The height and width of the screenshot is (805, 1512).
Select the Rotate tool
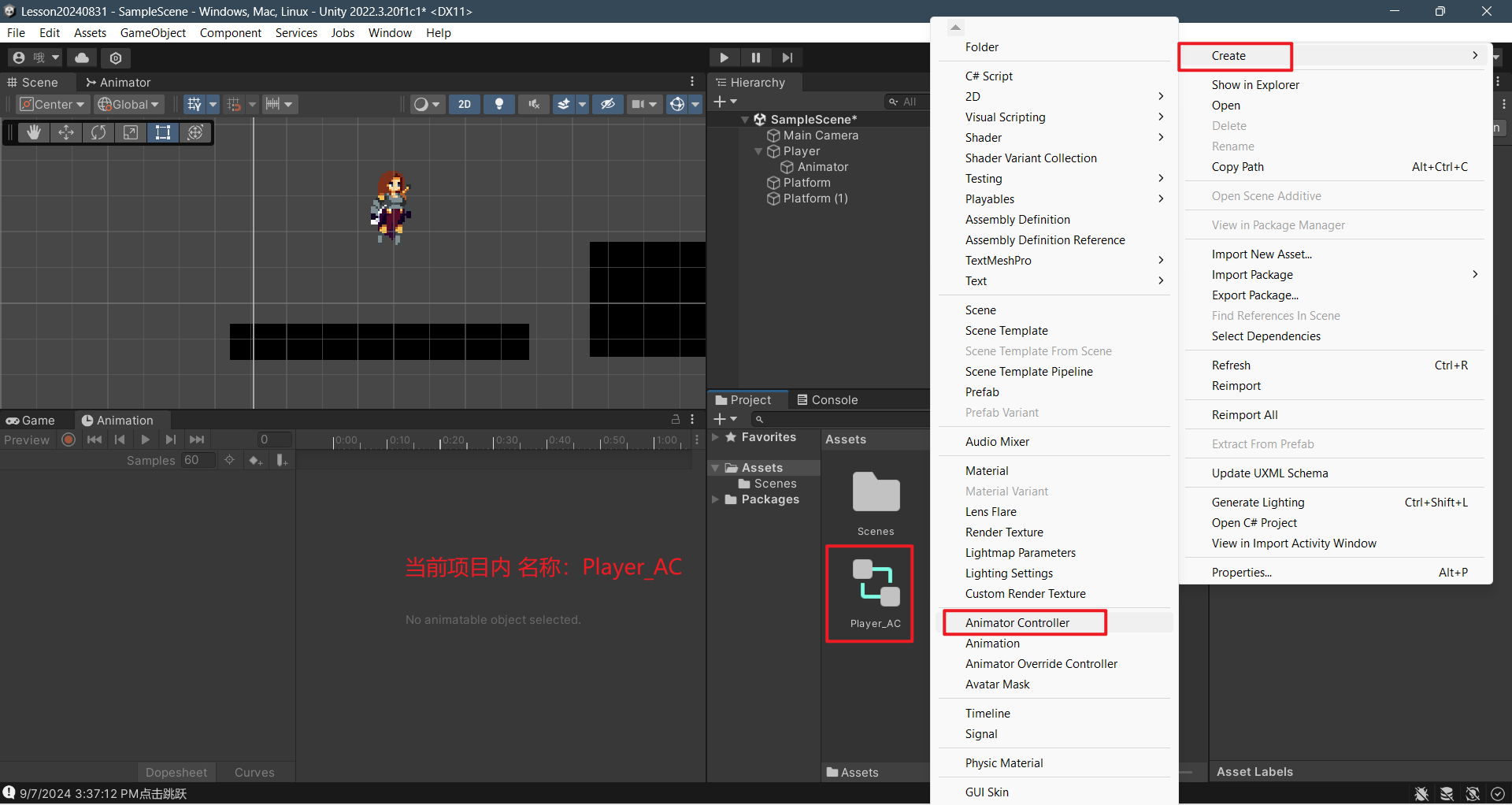[x=98, y=132]
